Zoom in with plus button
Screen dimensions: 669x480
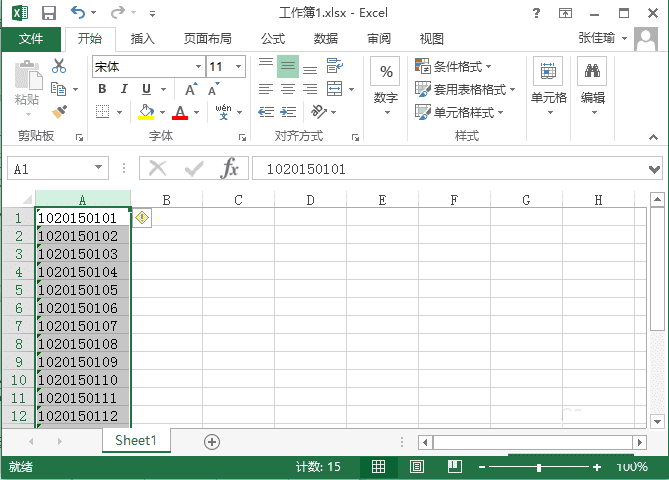597,468
